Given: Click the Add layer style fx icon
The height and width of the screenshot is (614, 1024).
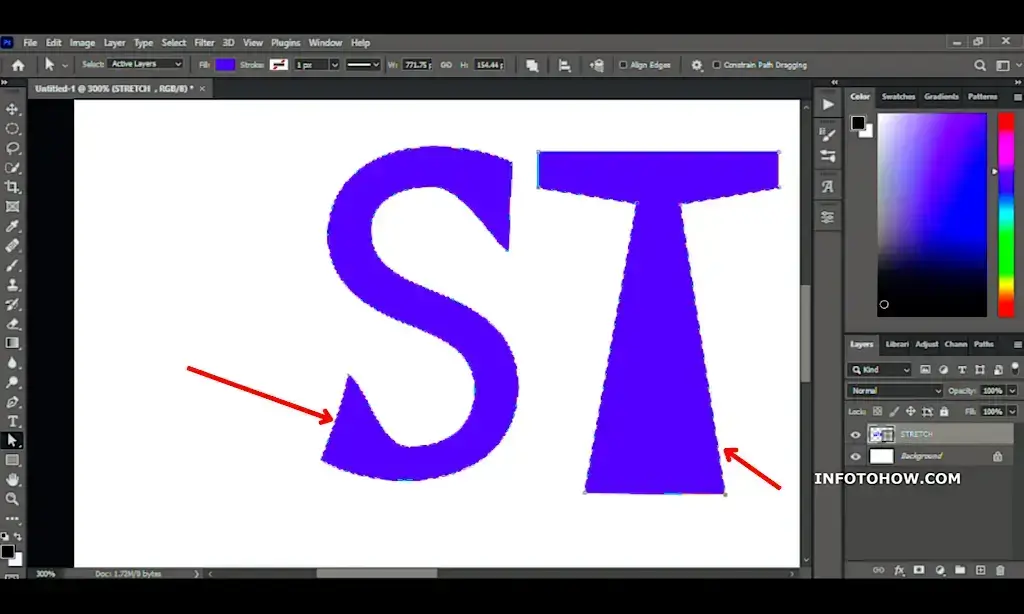Looking at the screenshot, I should click(x=899, y=570).
